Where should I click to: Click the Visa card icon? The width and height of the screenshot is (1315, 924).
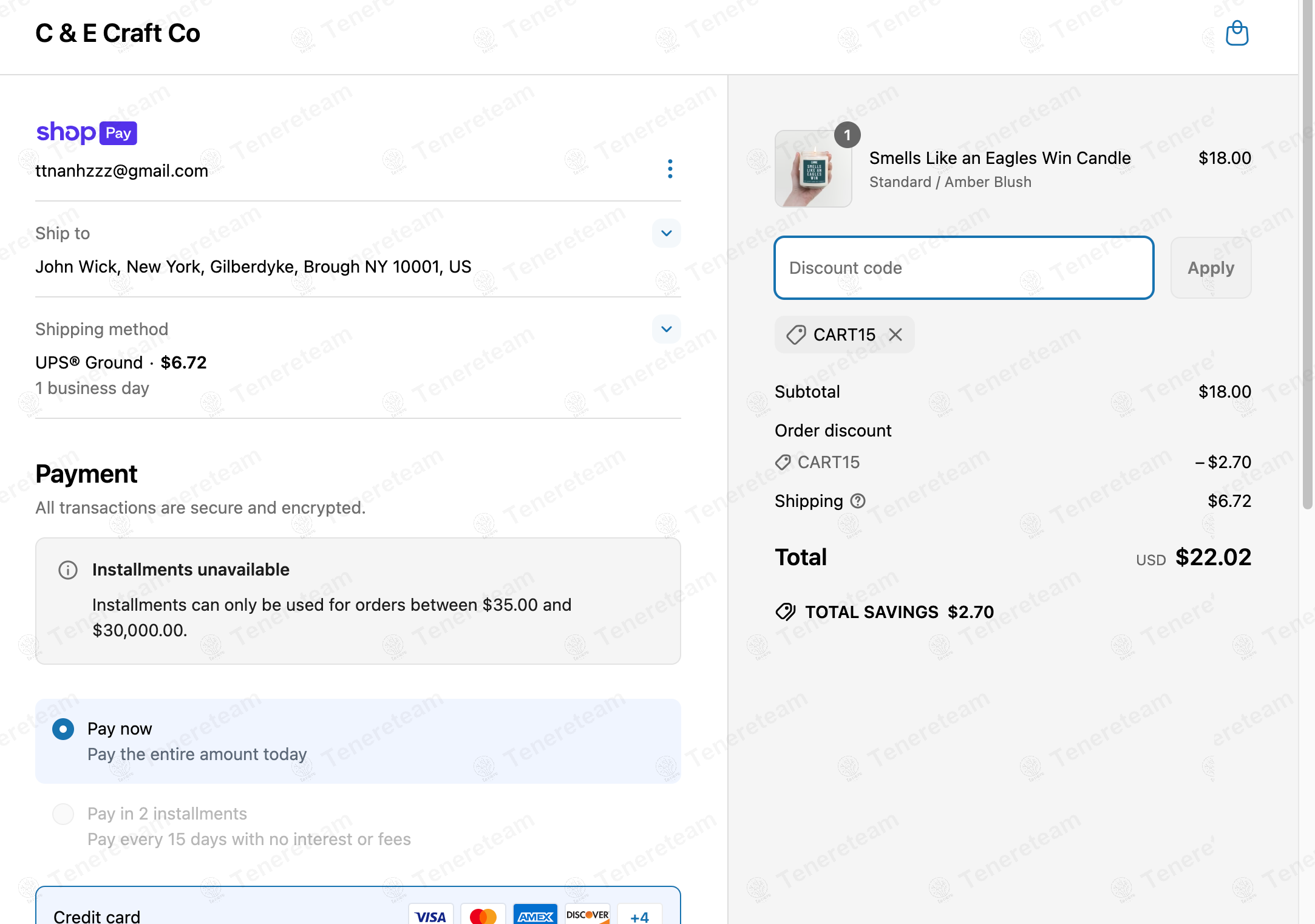430,916
